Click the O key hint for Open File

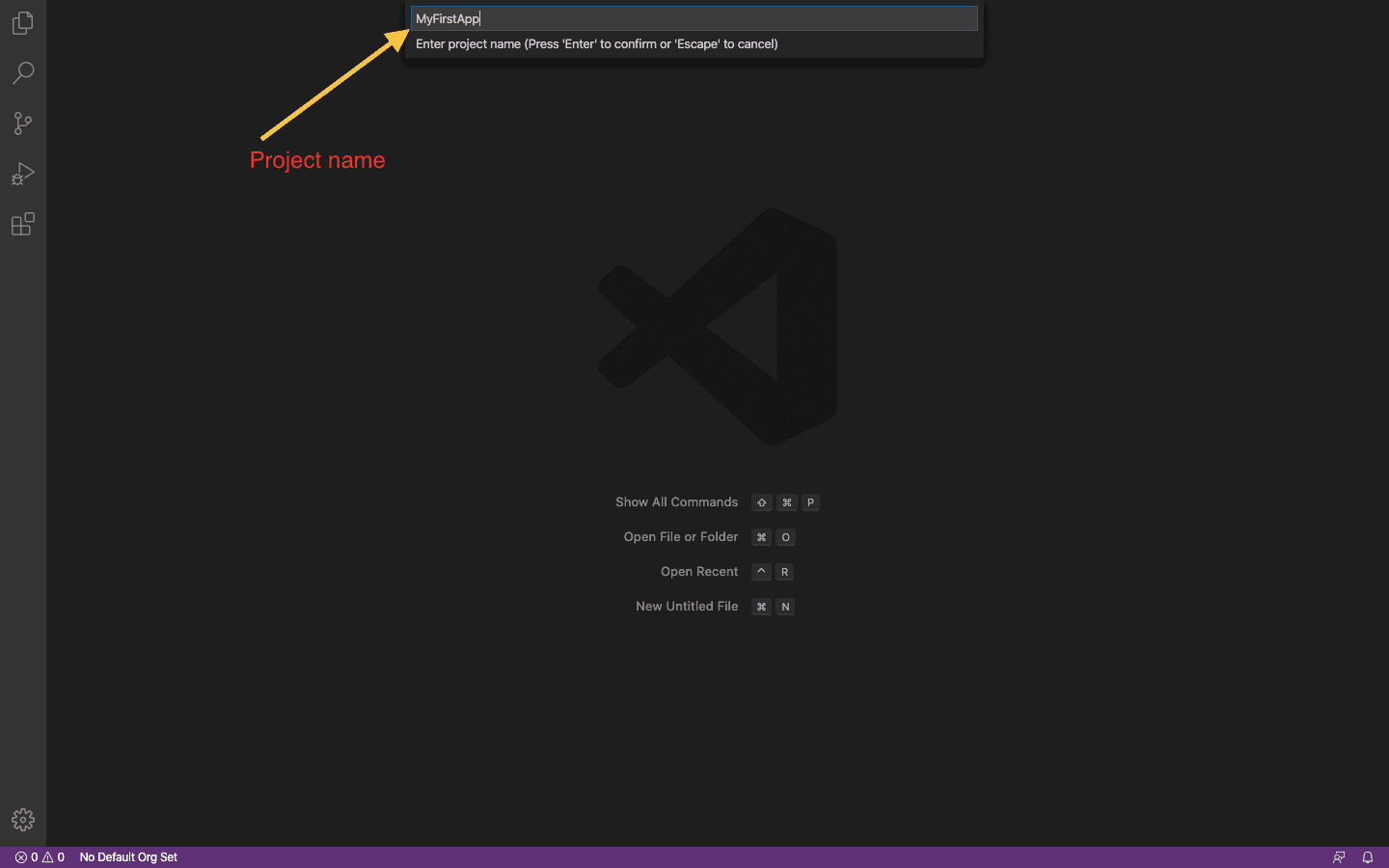tap(785, 537)
